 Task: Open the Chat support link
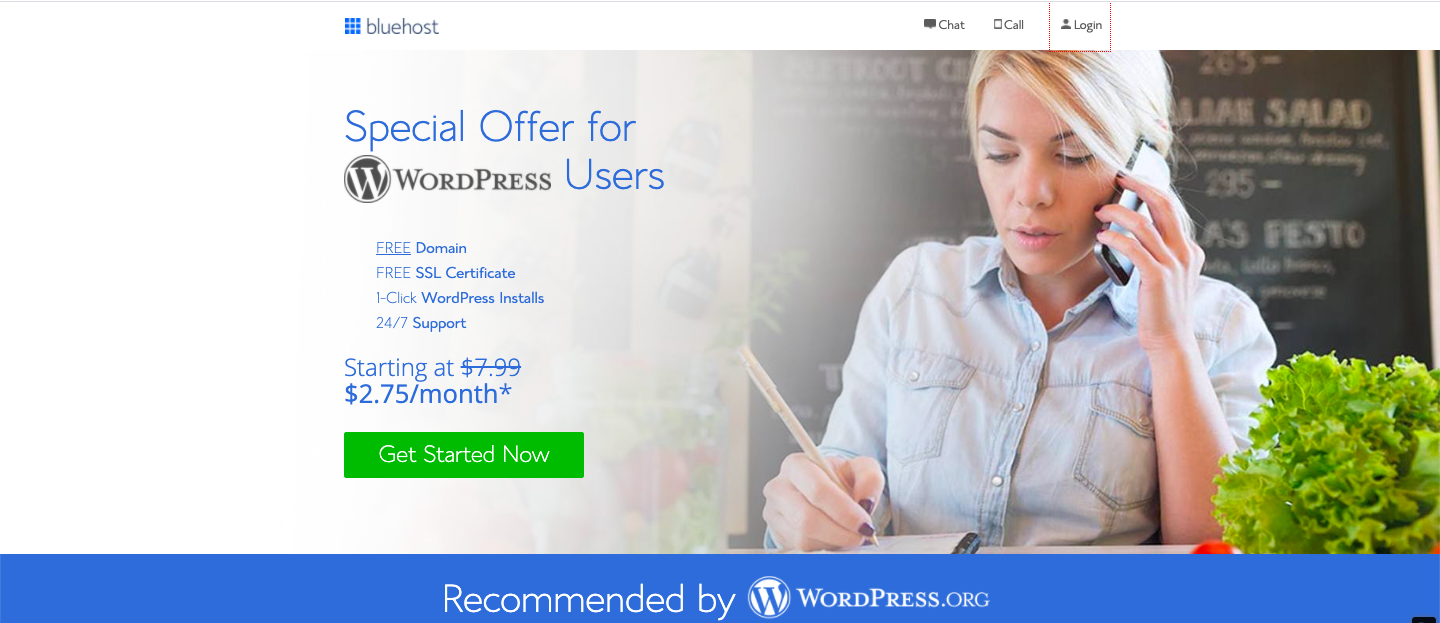click(944, 25)
